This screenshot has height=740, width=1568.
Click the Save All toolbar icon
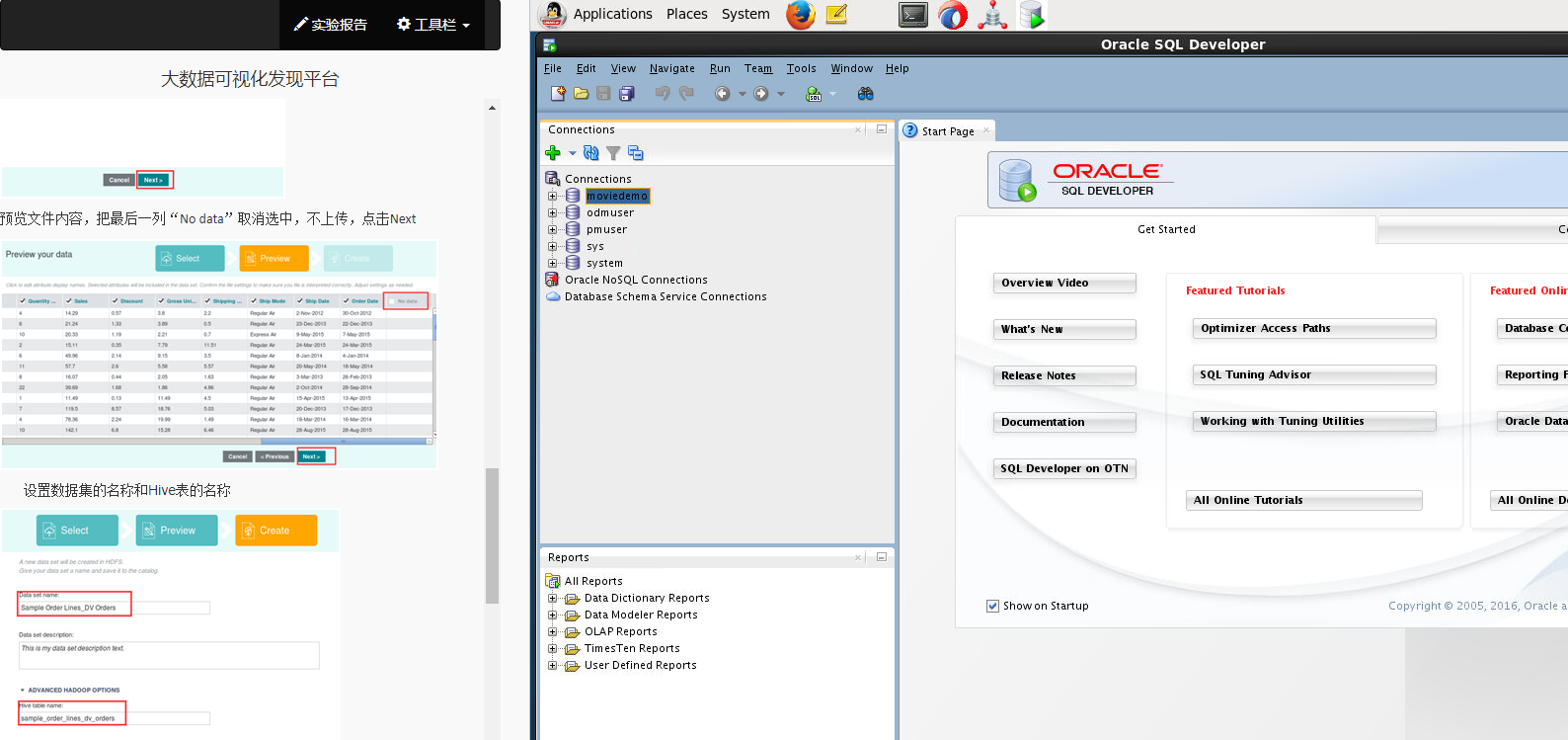coord(626,93)
